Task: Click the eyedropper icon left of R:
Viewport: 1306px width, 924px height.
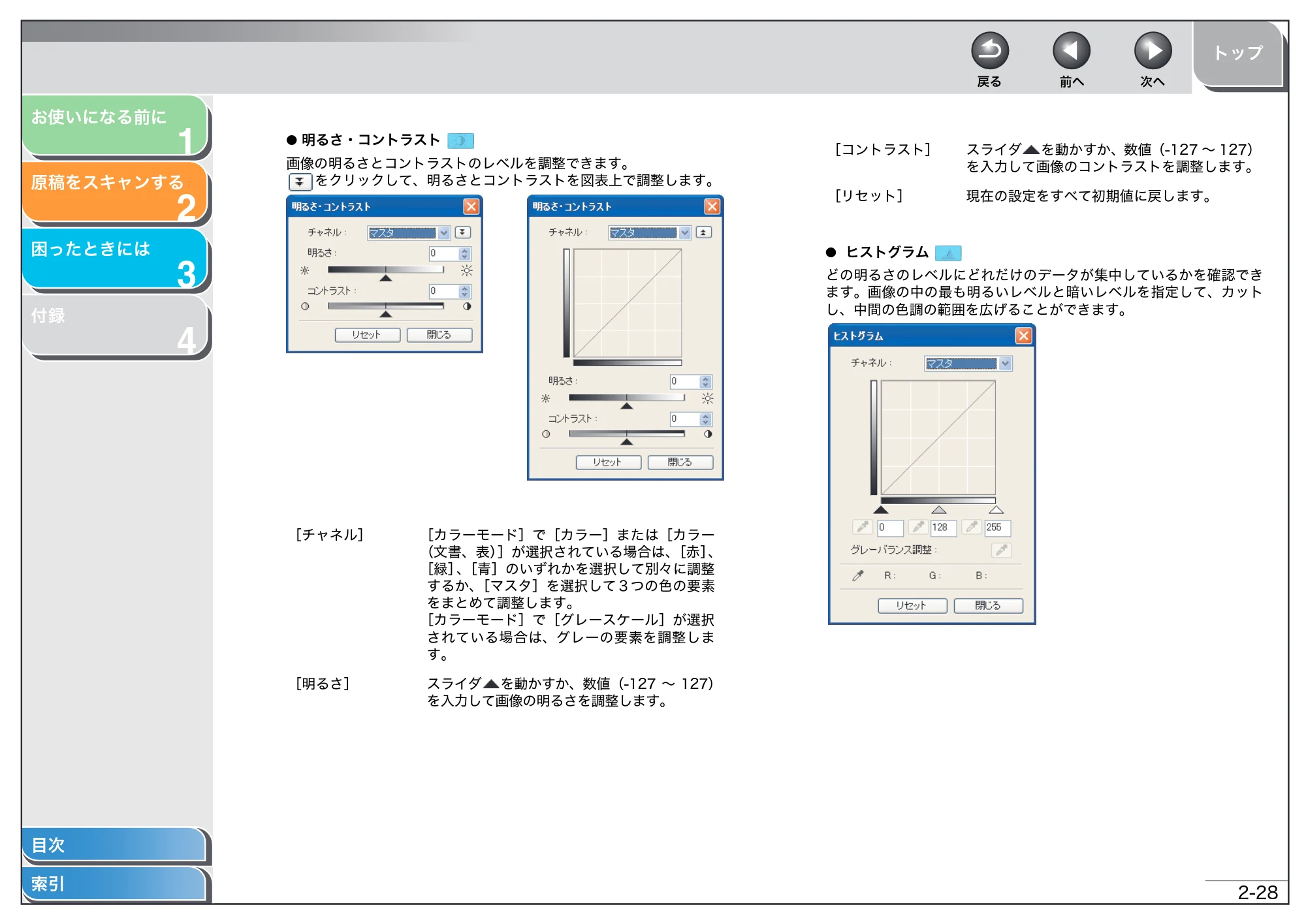Action: (x=858, y=575)
